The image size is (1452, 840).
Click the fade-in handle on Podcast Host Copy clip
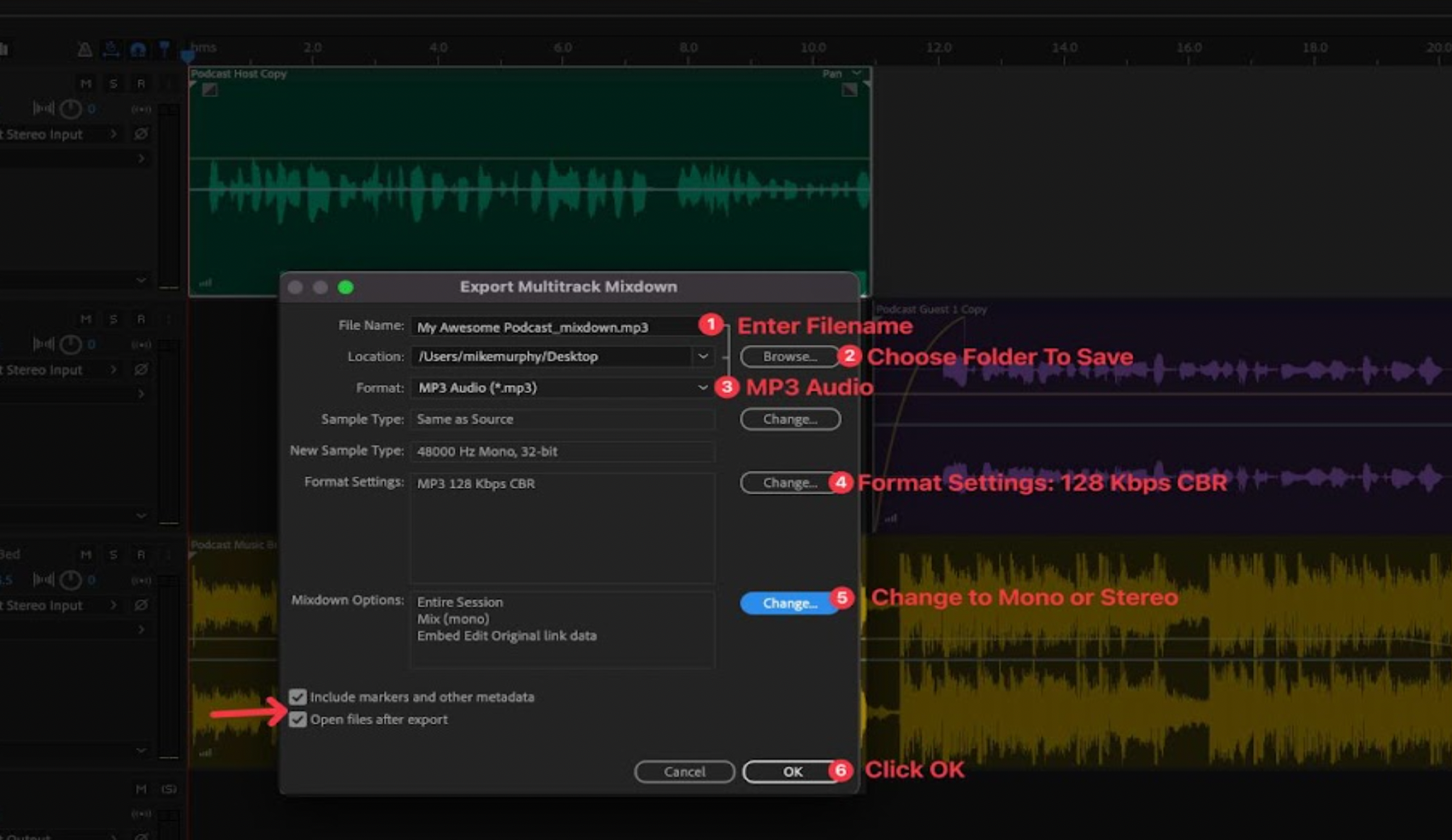210,90
